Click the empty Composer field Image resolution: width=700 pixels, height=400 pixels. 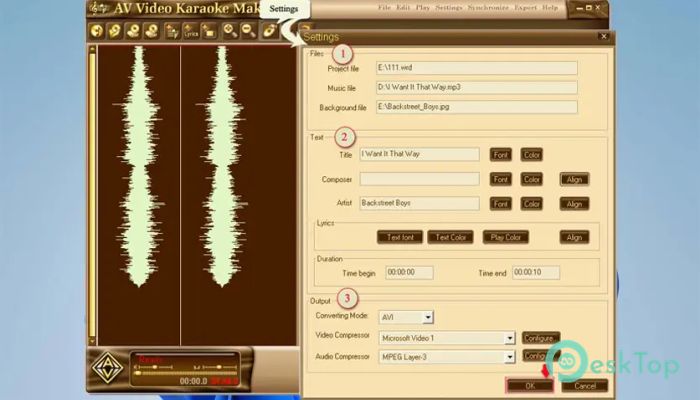419,179
